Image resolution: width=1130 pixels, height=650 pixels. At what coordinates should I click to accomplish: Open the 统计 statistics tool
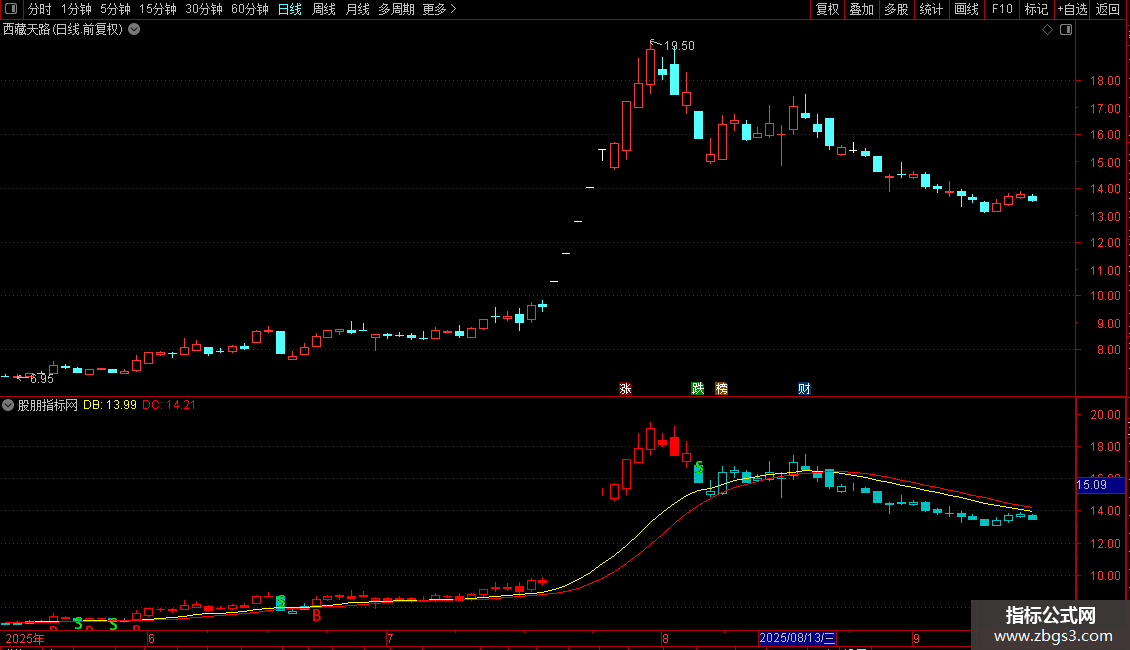tap(931, 9)
